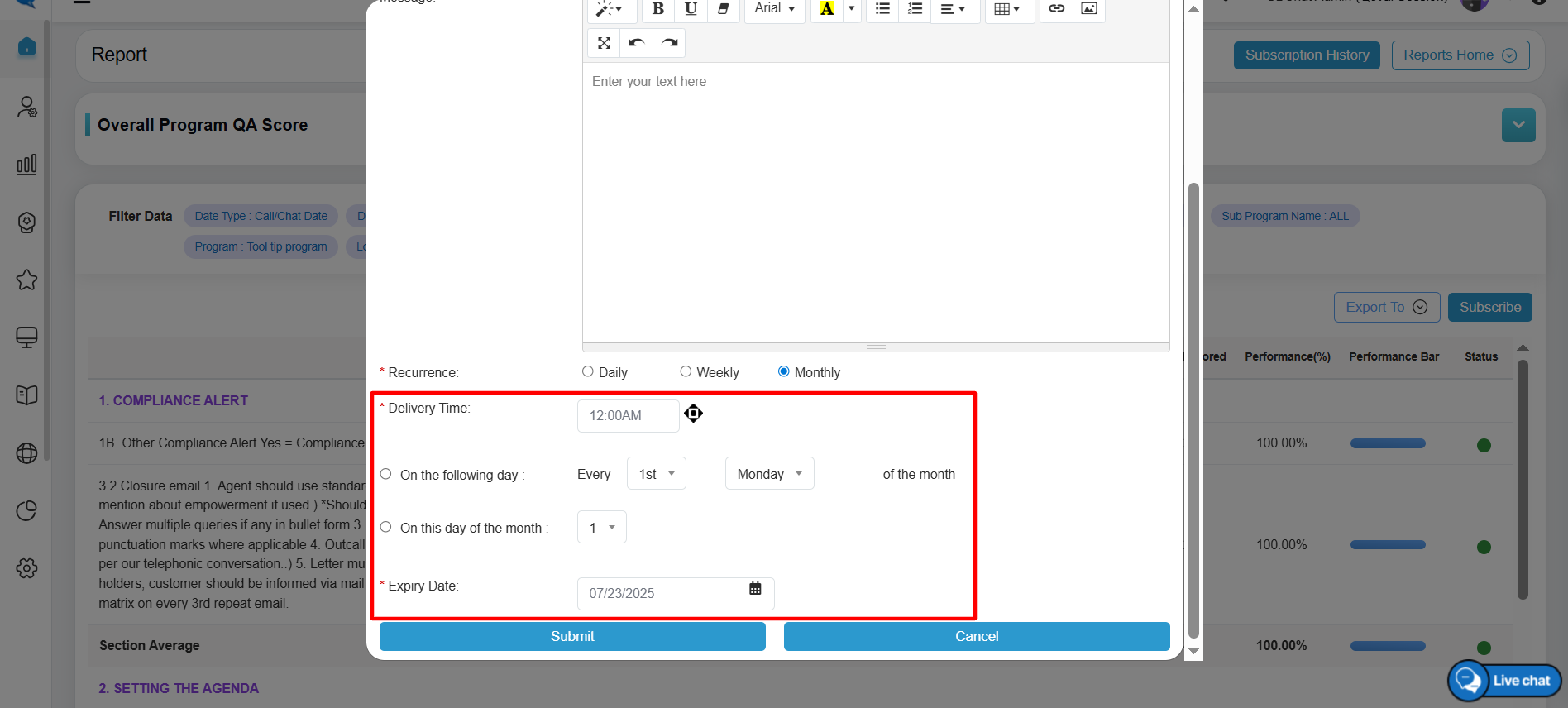Apply Underline formatting in editor
Image resolution: width=1568 pixels, height=708 pixels.
point(691,9)
